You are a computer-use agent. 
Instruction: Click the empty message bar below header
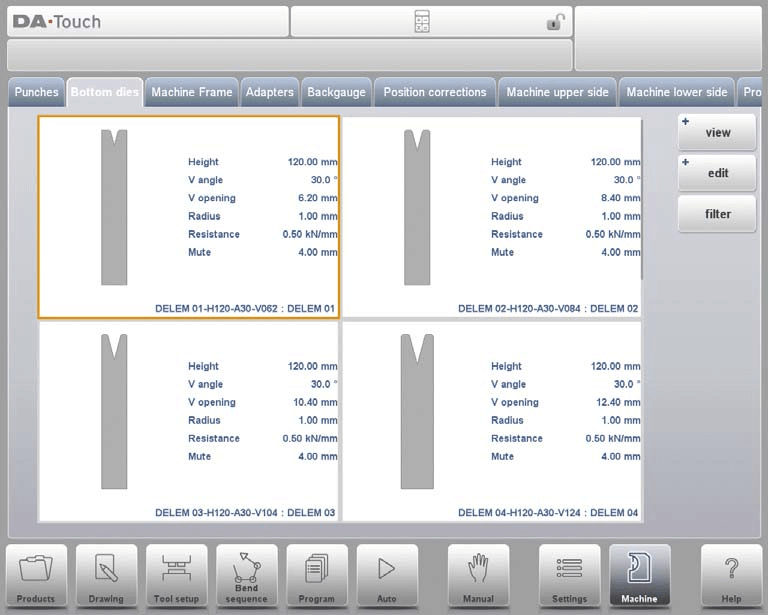tap(289, 55)
